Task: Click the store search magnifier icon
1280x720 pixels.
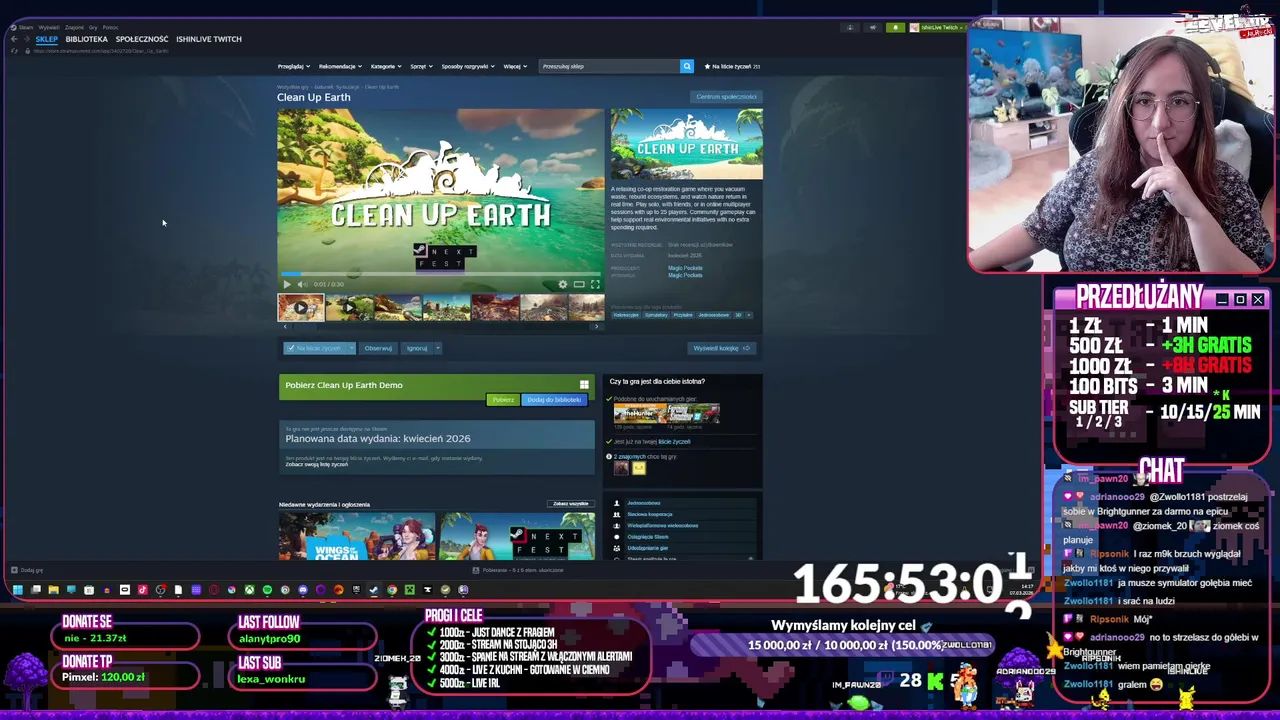Action: (686, 66)
